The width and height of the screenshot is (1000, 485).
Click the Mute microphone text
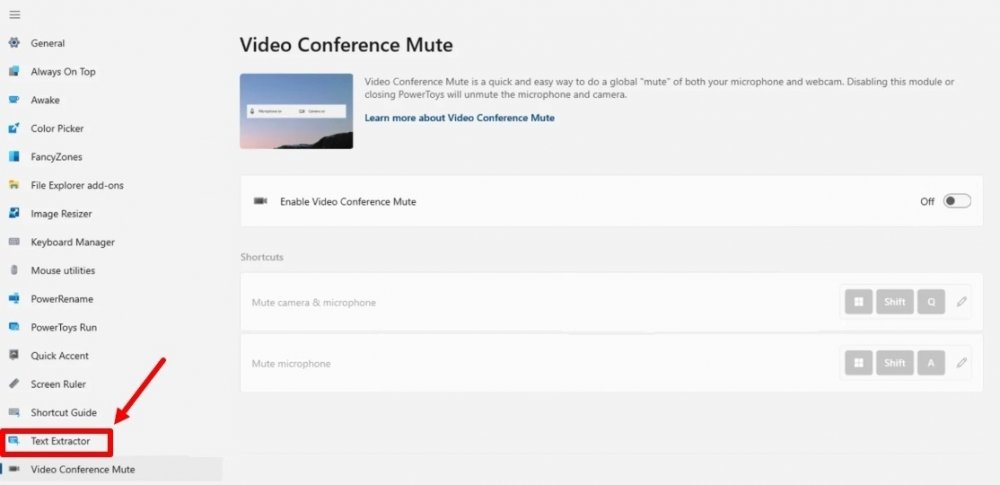tap(291, 364)
